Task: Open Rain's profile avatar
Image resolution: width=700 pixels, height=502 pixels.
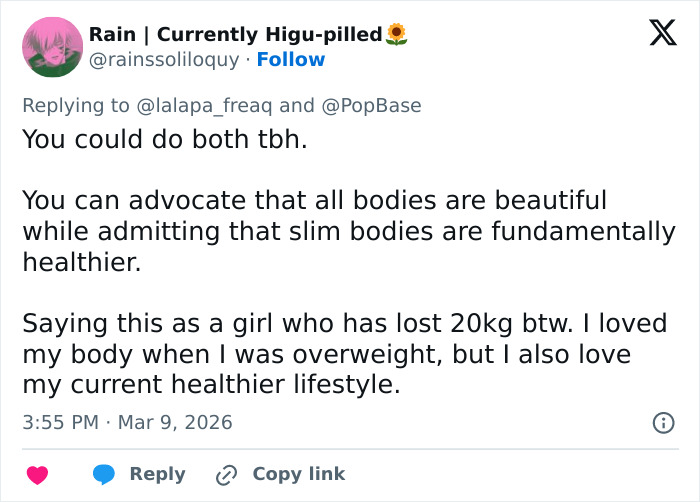Action: coord(52,47)
